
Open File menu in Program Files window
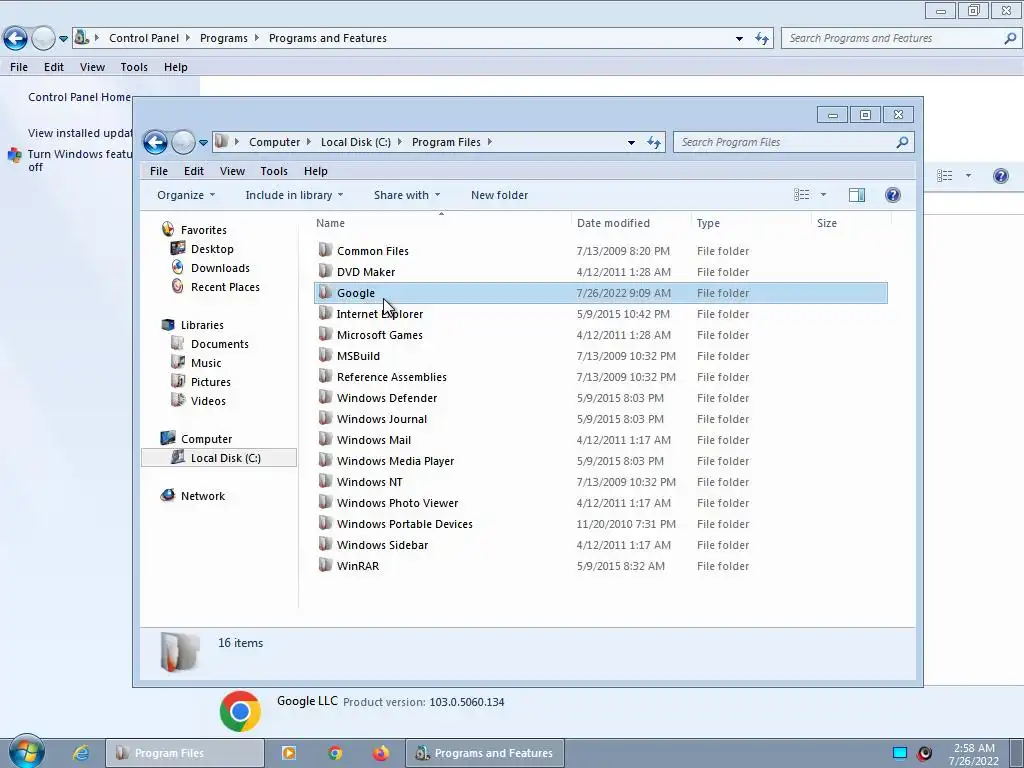coord(159,171)
